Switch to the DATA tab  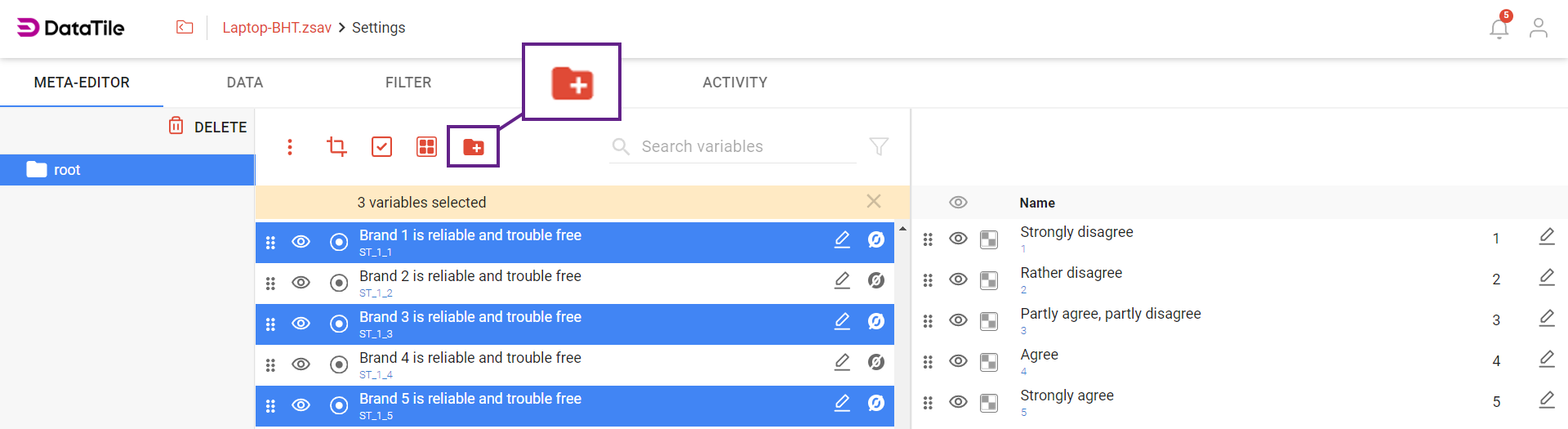245,83
